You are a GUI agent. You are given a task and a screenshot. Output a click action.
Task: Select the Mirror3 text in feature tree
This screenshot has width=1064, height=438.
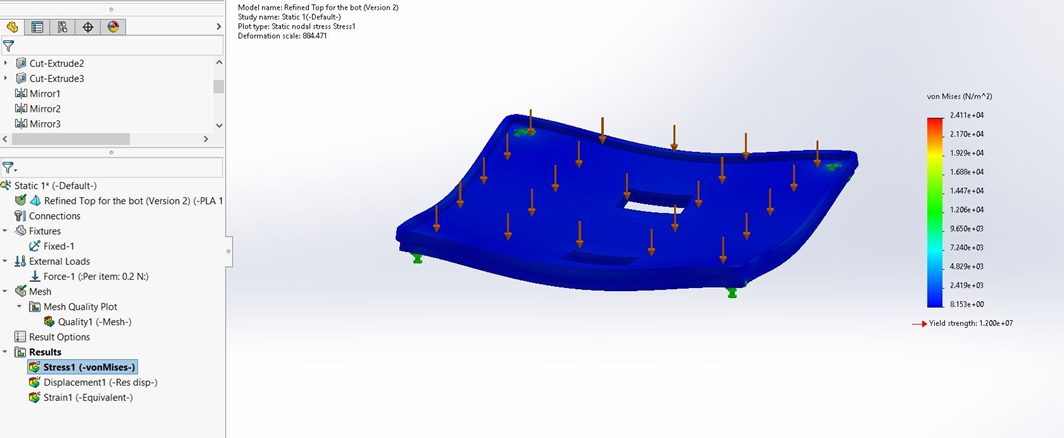(x=45, y=124)
